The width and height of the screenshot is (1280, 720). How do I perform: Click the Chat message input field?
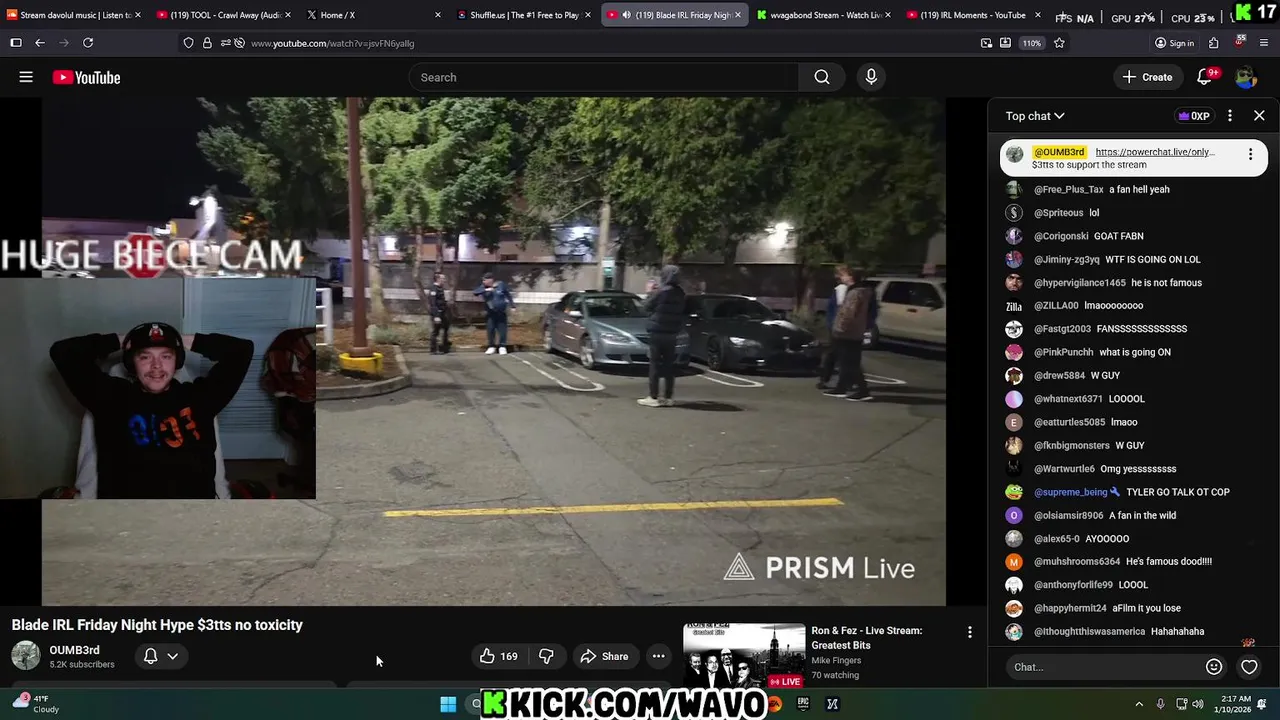coord(1105,667)
